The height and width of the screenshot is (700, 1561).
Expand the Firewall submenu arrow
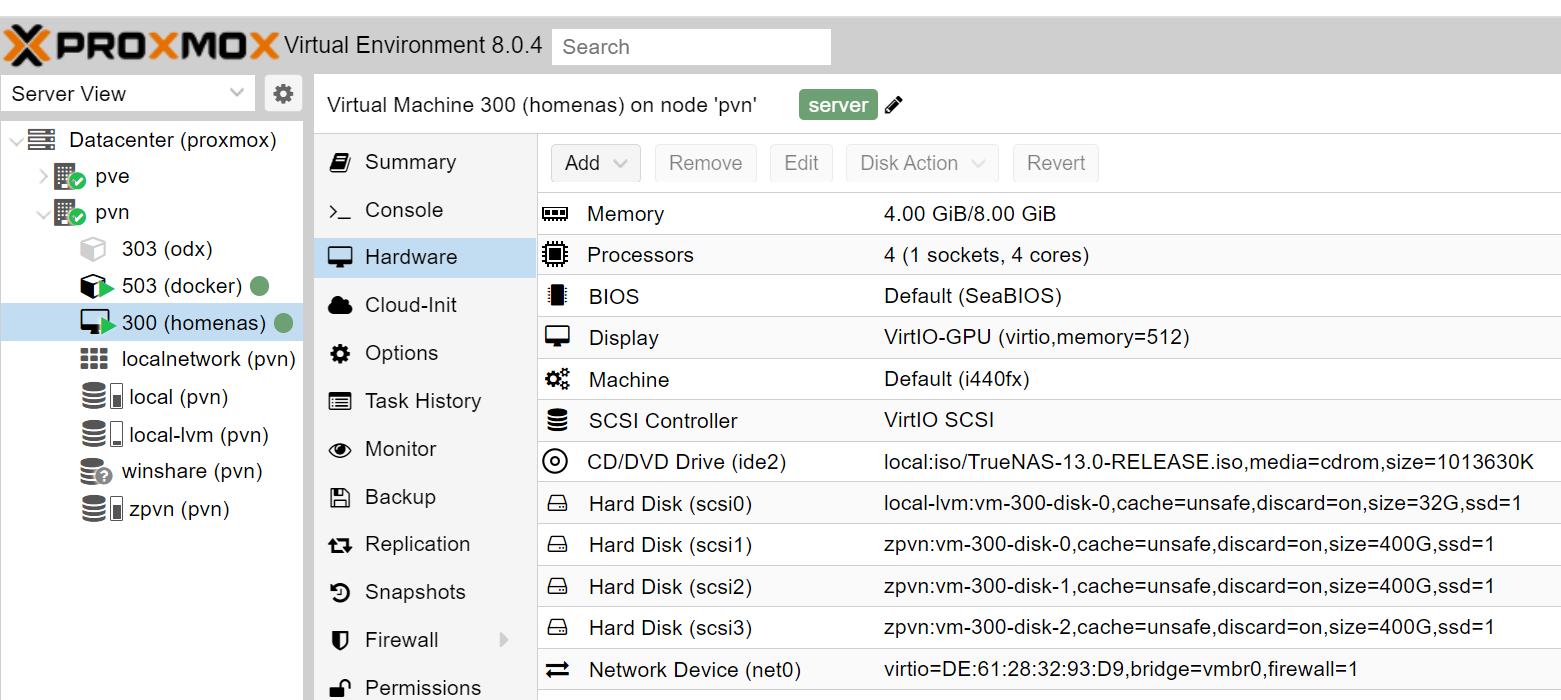click(504, 640)
